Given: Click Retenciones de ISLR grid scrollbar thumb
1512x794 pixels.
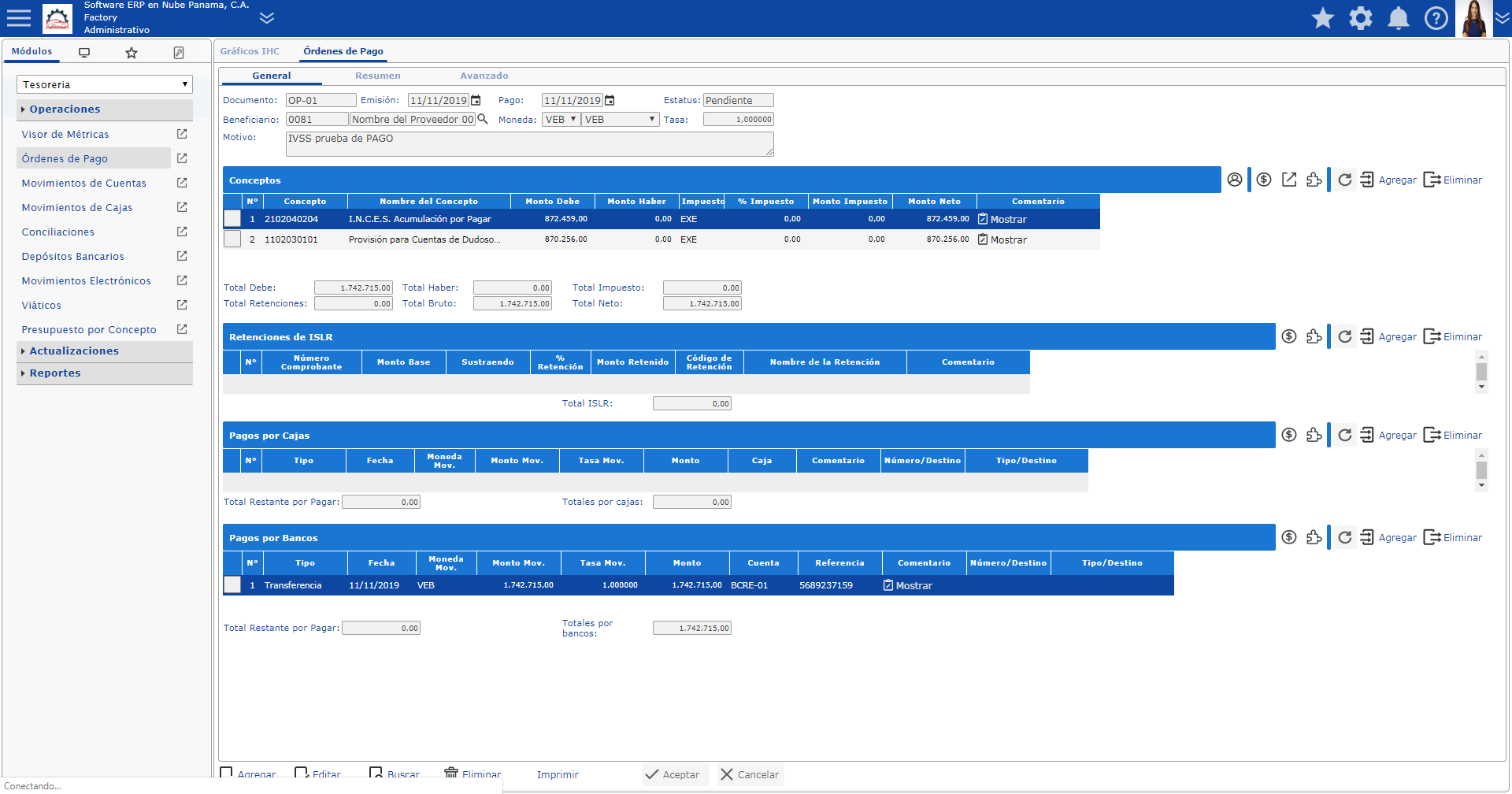Looking at the screenshot, I should (1481, 372).
